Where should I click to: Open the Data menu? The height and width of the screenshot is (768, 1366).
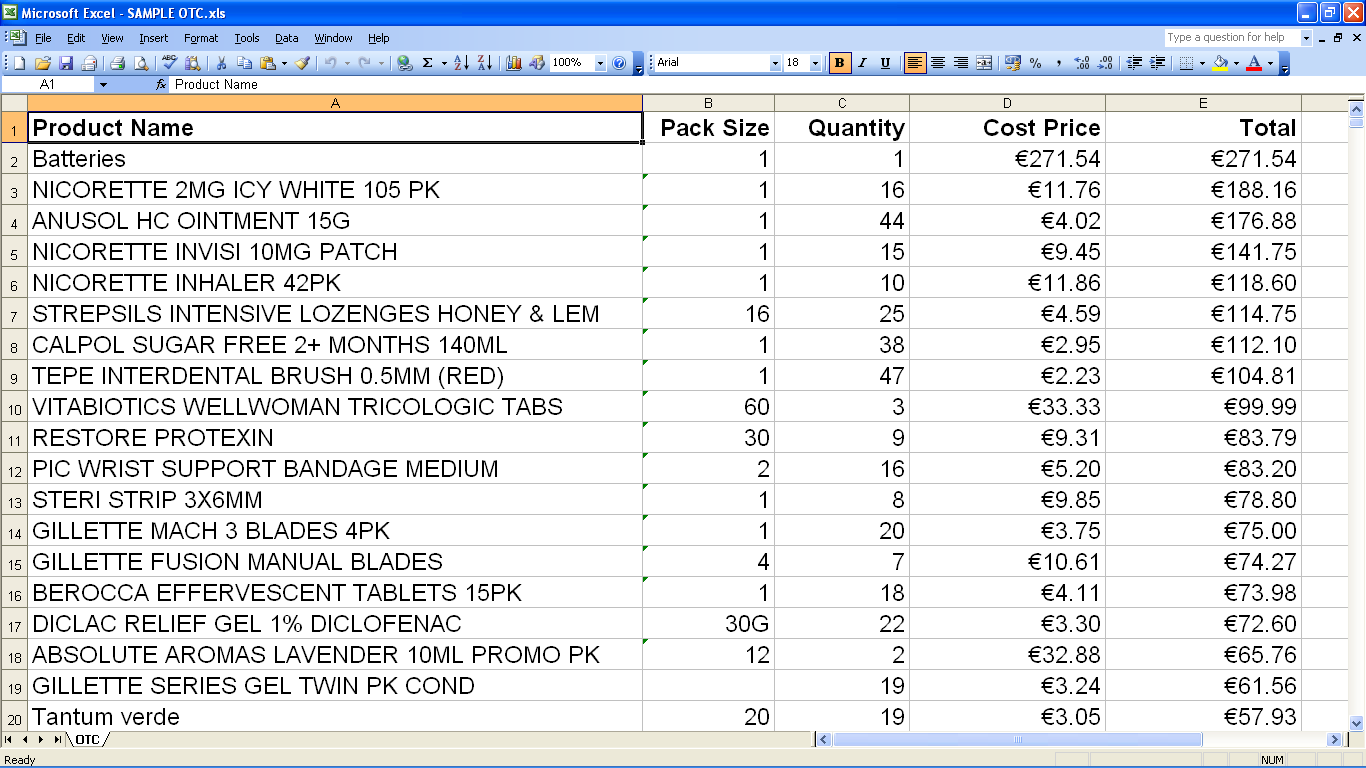[x=287, y=38]
